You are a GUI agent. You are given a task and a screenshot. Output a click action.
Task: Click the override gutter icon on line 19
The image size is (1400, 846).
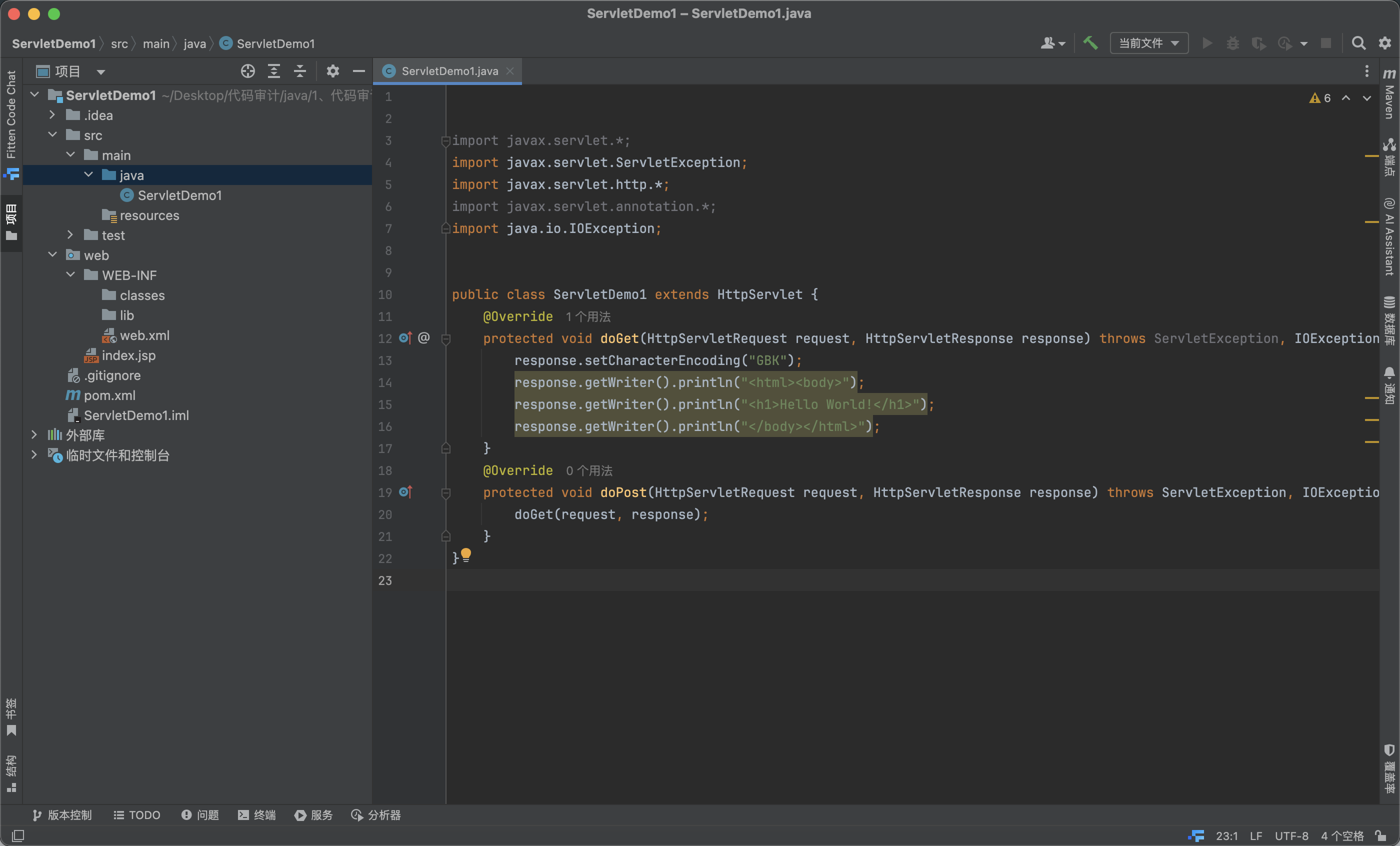[x=405, y=492]
